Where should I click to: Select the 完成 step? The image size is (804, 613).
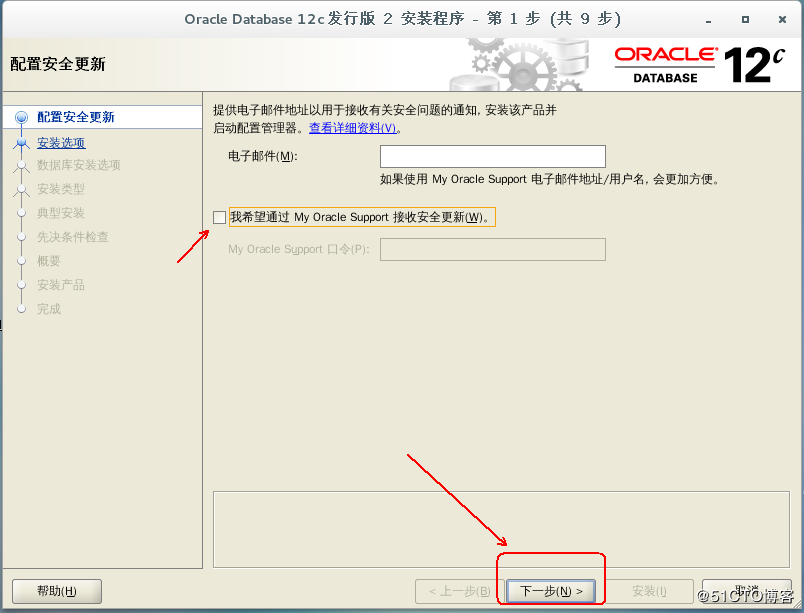coord(49,309)
